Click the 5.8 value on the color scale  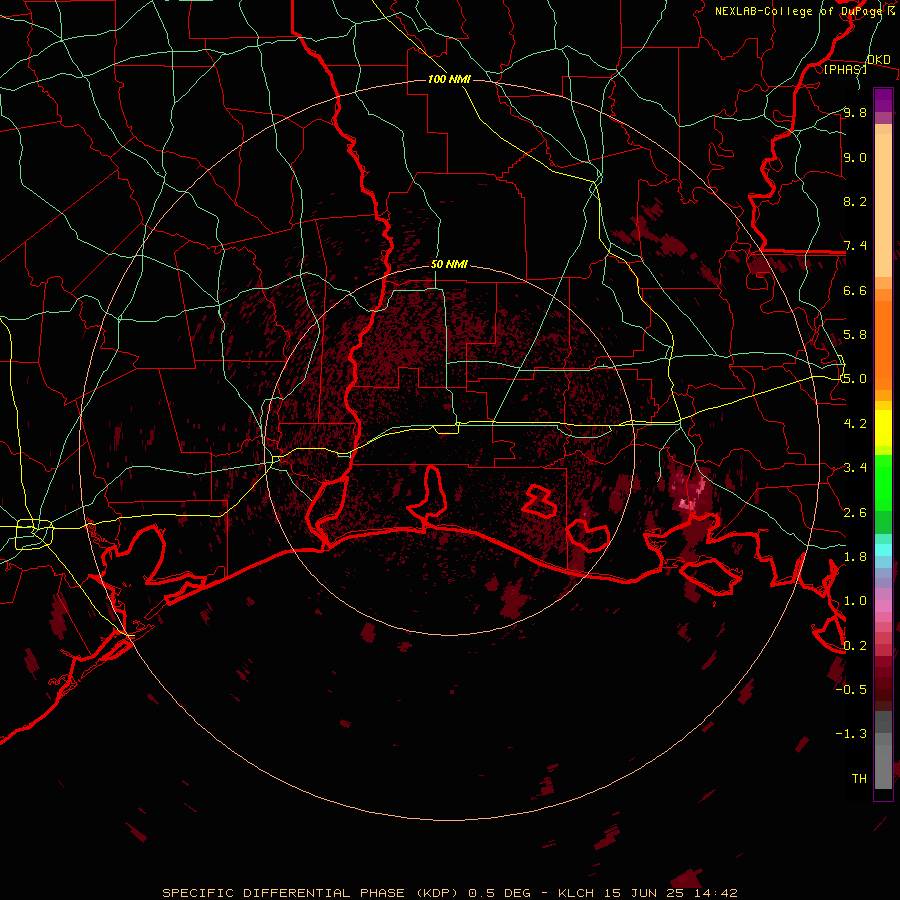click(855, 335)
